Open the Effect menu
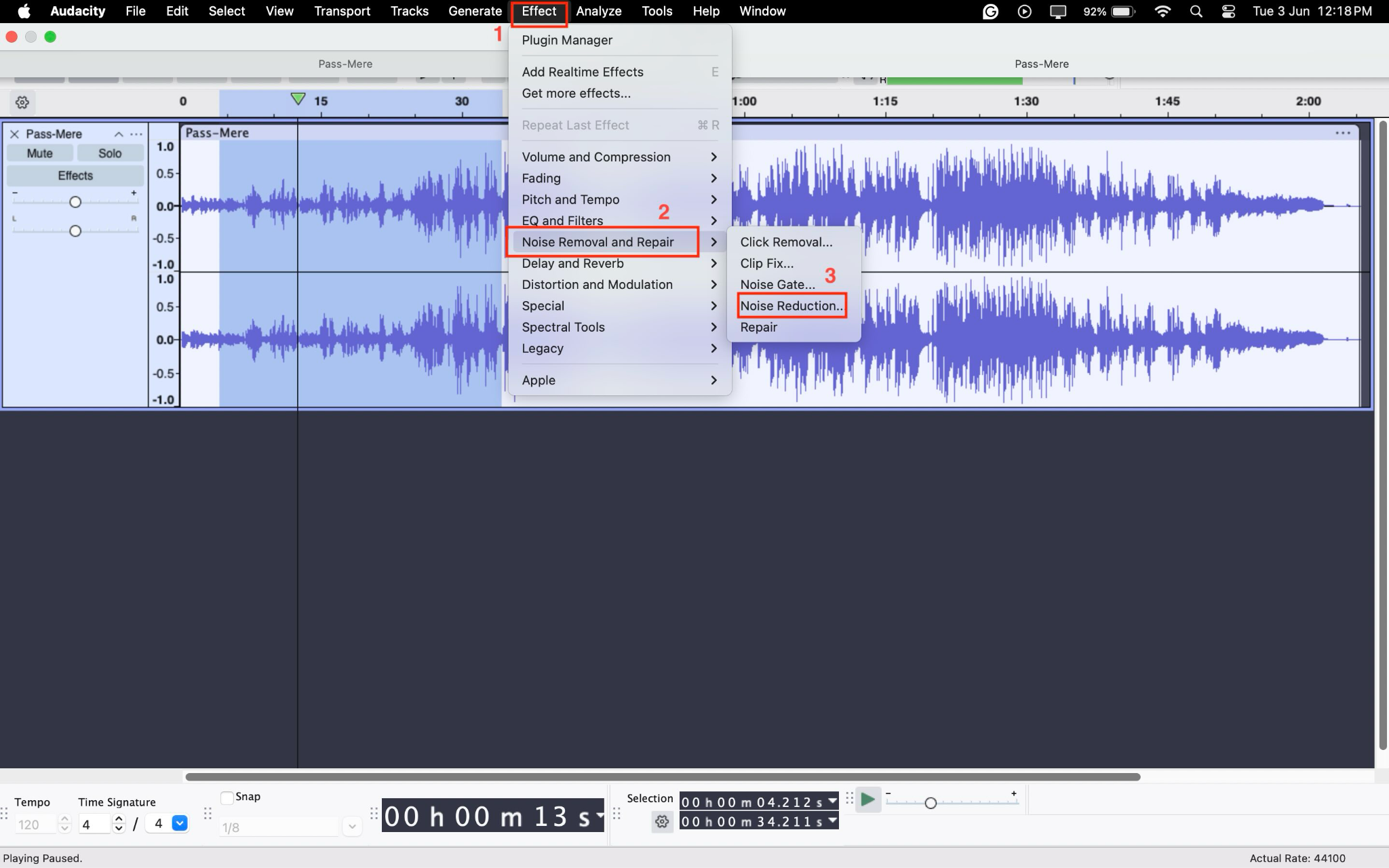1389x868 pixels. click(x=539, y=11)
